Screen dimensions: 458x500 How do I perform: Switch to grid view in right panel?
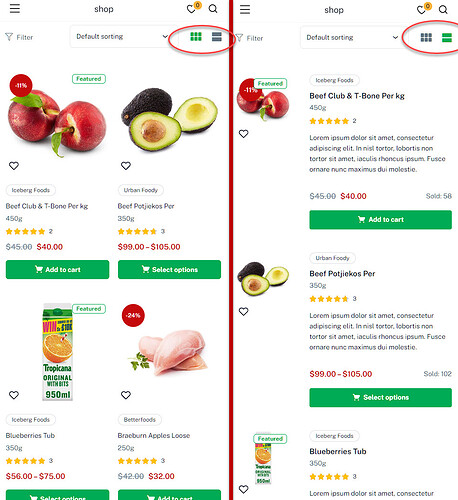(x=426, y=38)
